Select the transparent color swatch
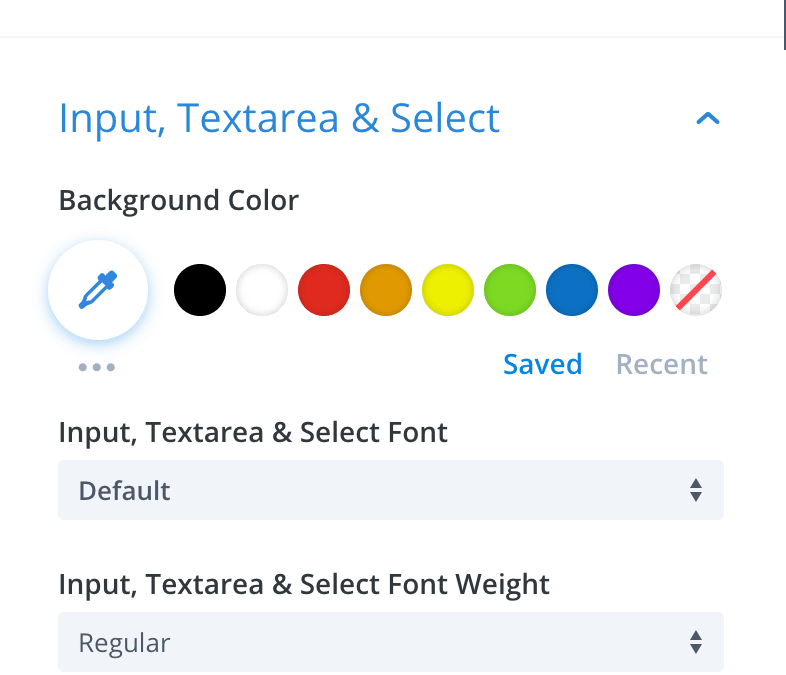 click(696, 290)
